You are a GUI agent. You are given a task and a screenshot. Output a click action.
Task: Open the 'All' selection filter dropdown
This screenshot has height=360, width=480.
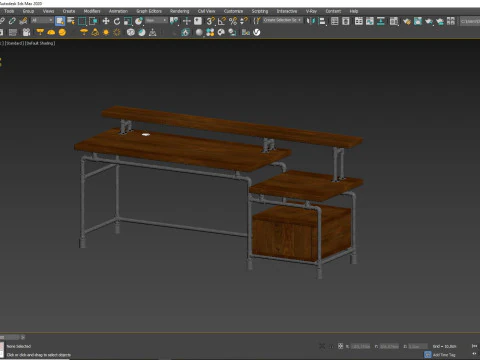42,21
